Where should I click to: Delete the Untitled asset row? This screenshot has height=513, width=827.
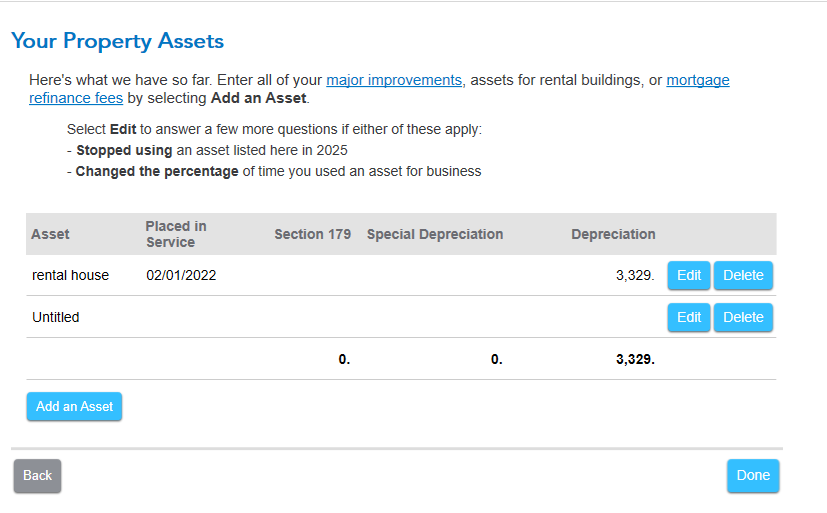point(743,318)
